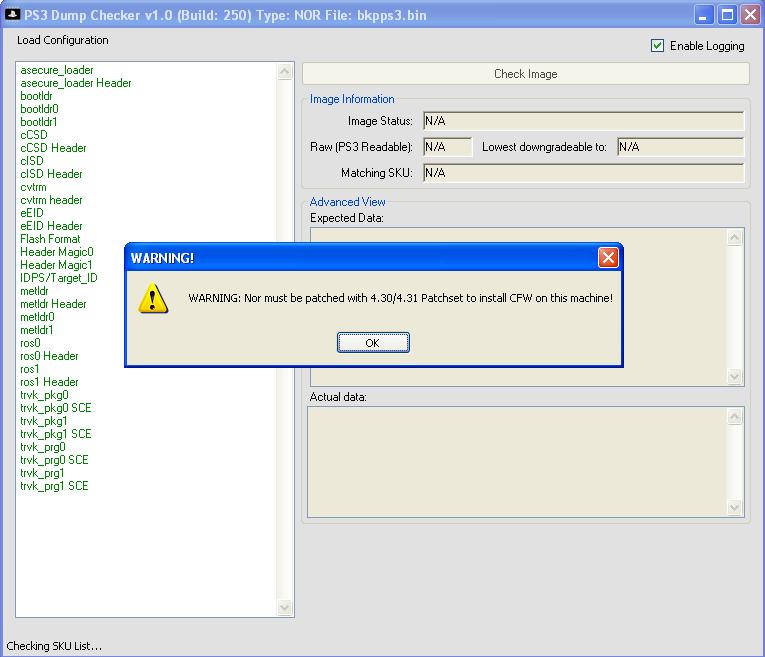Select the ros0 entry

[30, 343]
